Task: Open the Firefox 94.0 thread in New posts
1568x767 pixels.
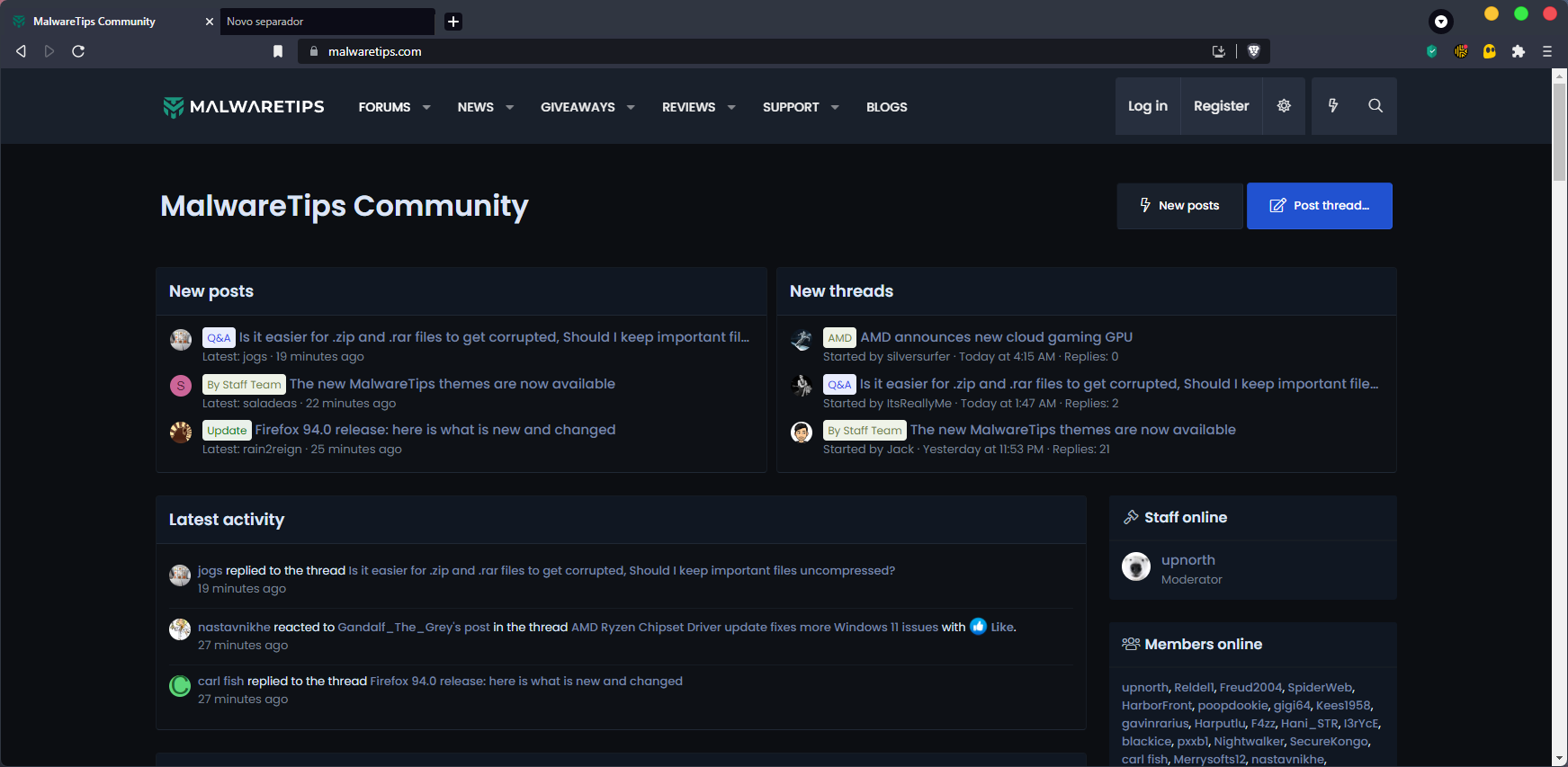Action: (435, 430)
